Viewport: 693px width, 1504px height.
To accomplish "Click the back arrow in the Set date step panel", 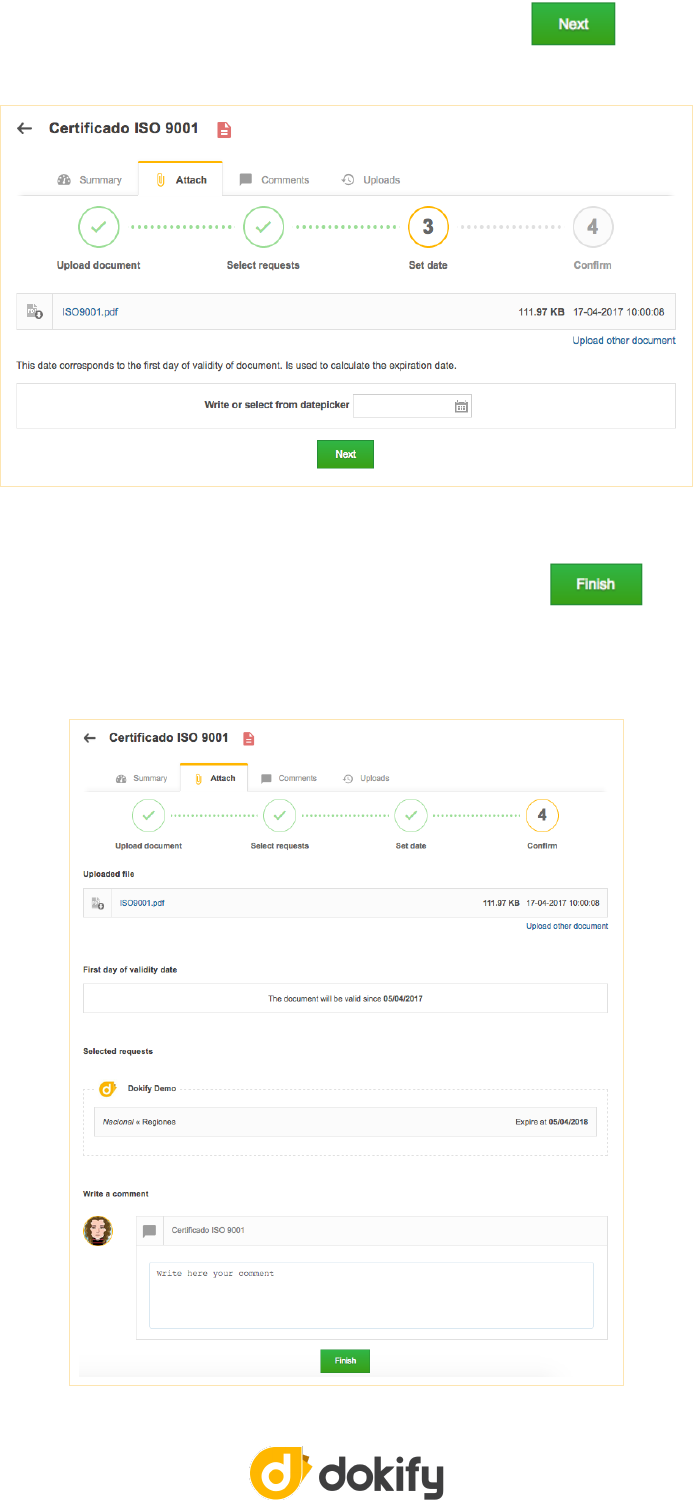I will coord(25,129).
